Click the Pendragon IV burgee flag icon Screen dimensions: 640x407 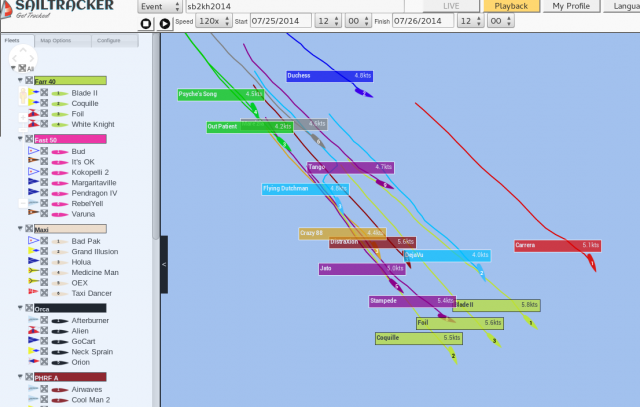click(33, 192)
